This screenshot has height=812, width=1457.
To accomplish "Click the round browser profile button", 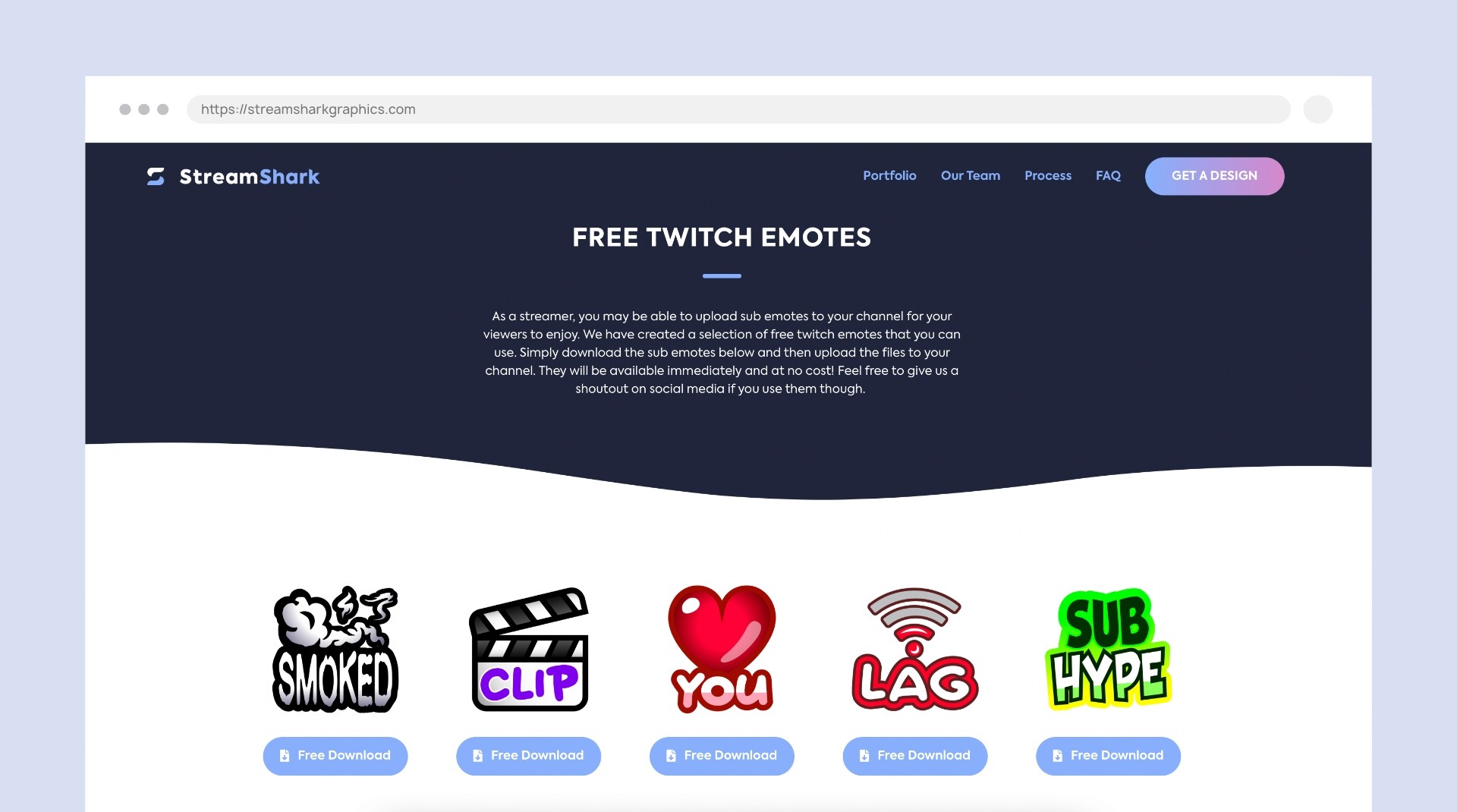I will 1318,109.
